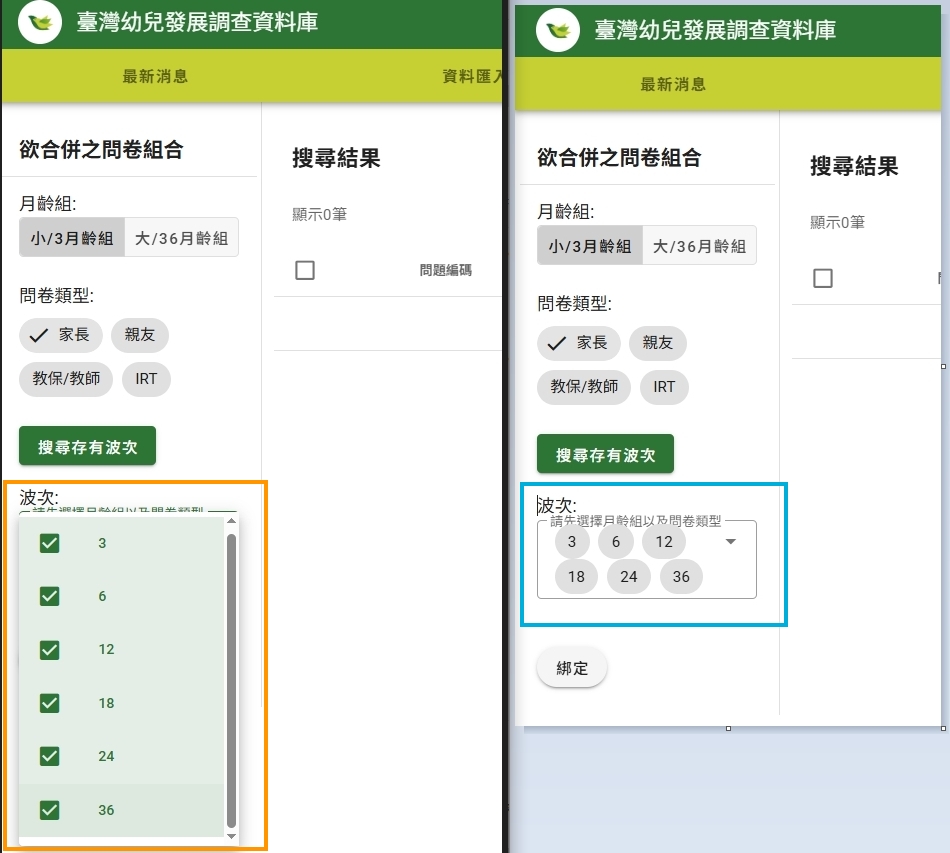This screenshot has height=853, width=950.
Task: Click the bird logo in the left window header
Action: point(40,22)
